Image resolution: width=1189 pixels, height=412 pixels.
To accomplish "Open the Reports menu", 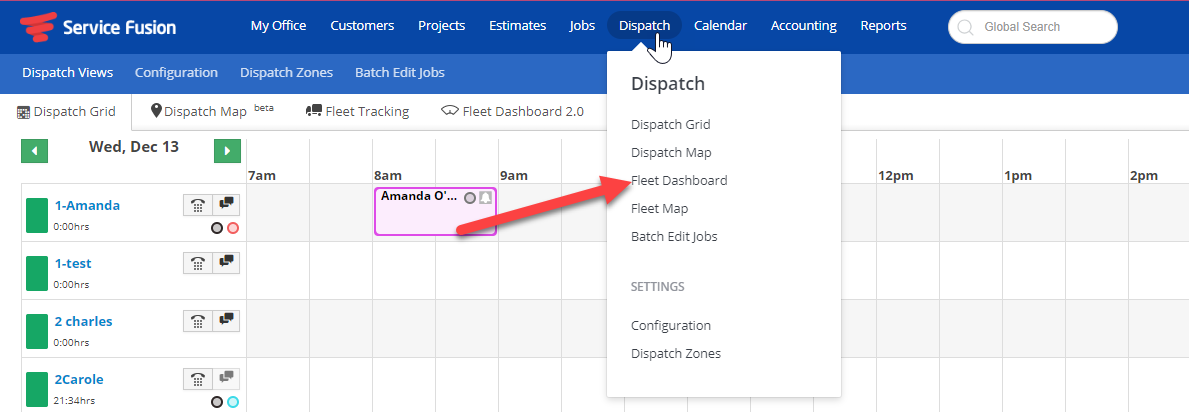I will 883,26.
